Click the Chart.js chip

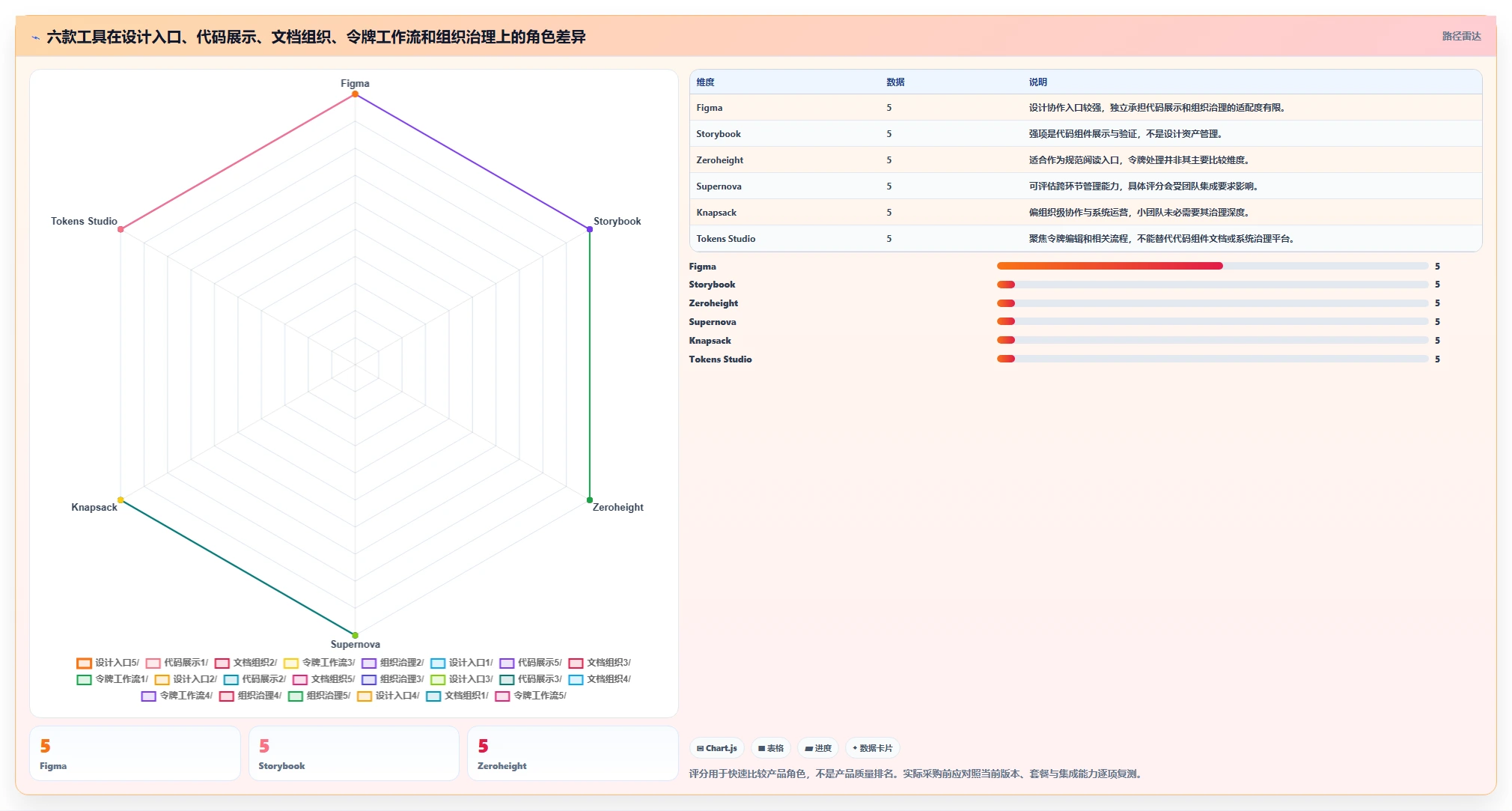coord(716,748)
